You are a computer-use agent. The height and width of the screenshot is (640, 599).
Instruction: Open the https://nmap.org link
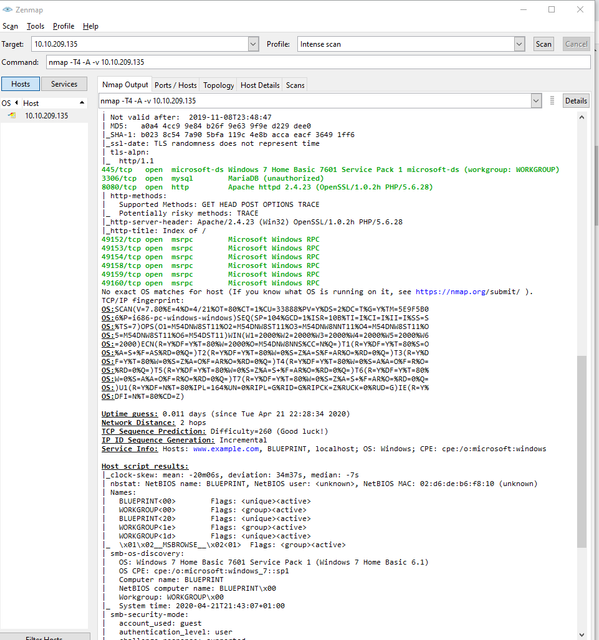point(450,291)
